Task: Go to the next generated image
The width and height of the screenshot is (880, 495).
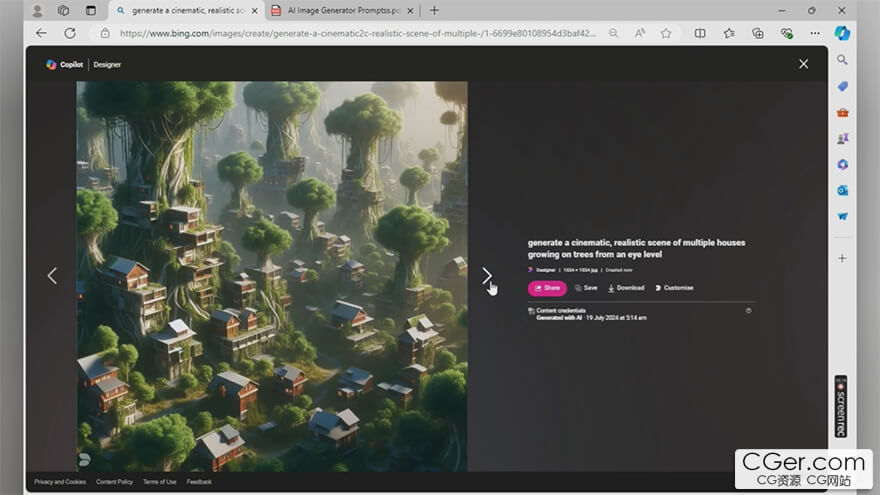Action: point(486,276)
